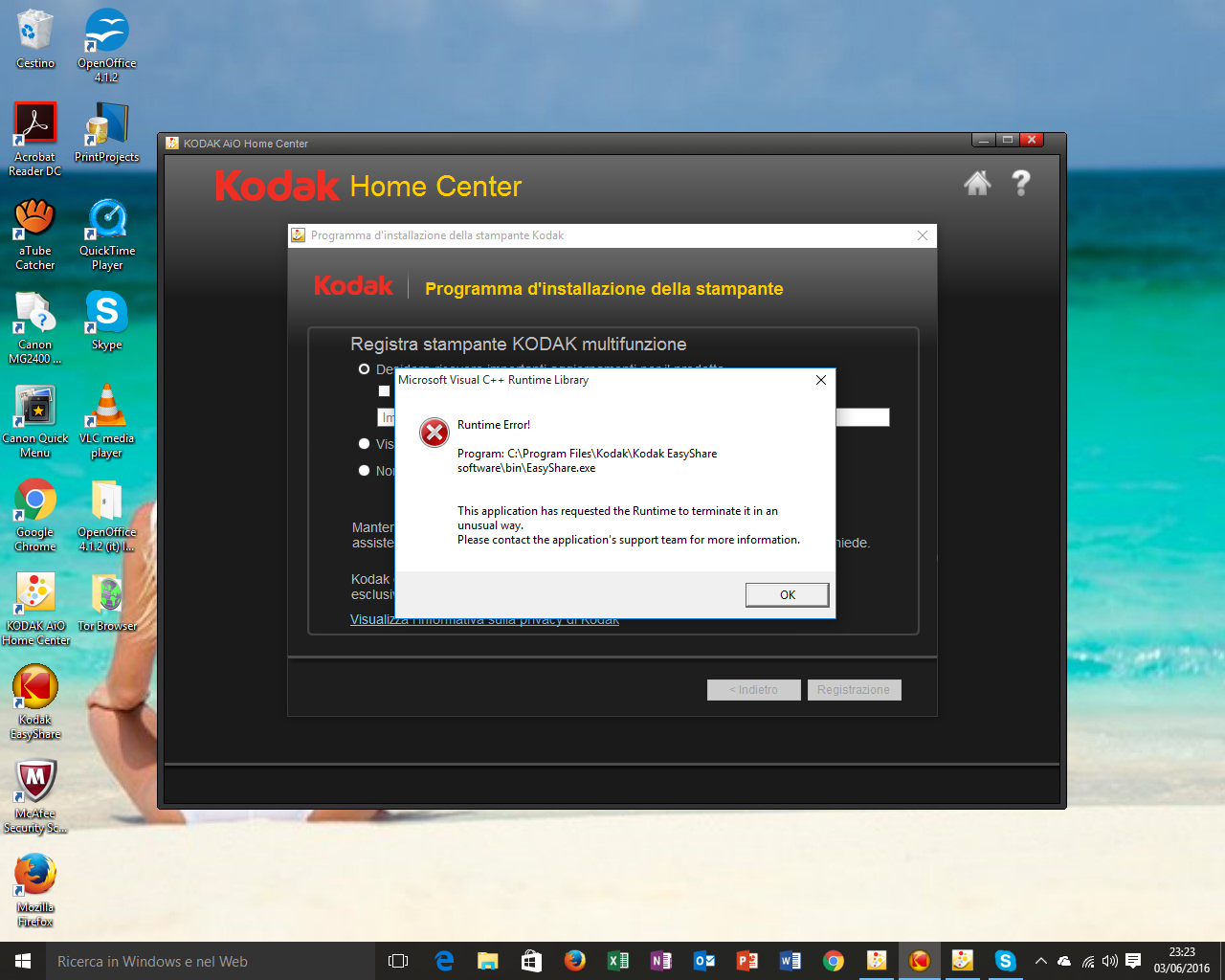This screenshot has width=1225, height=980.
Task: Launch Microsoft Edge from the taskbar
Action: pos(444,961)
